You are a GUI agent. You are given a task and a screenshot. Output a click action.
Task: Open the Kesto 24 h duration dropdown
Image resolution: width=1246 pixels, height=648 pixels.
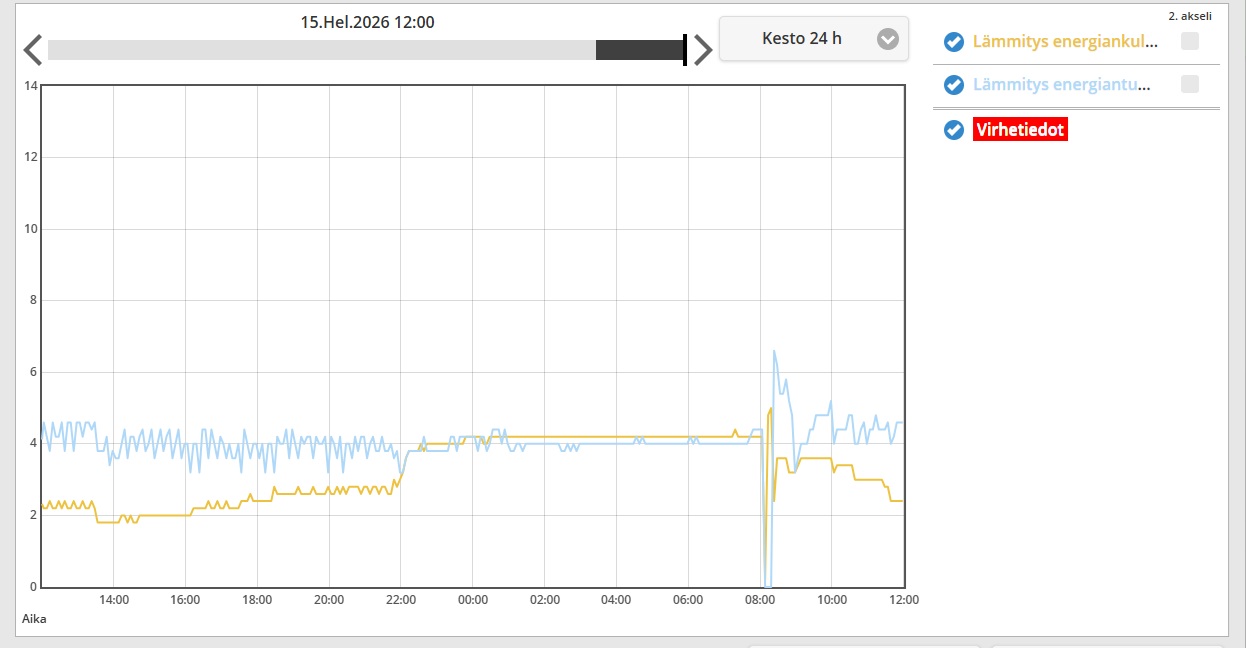(x=802, y=39)
